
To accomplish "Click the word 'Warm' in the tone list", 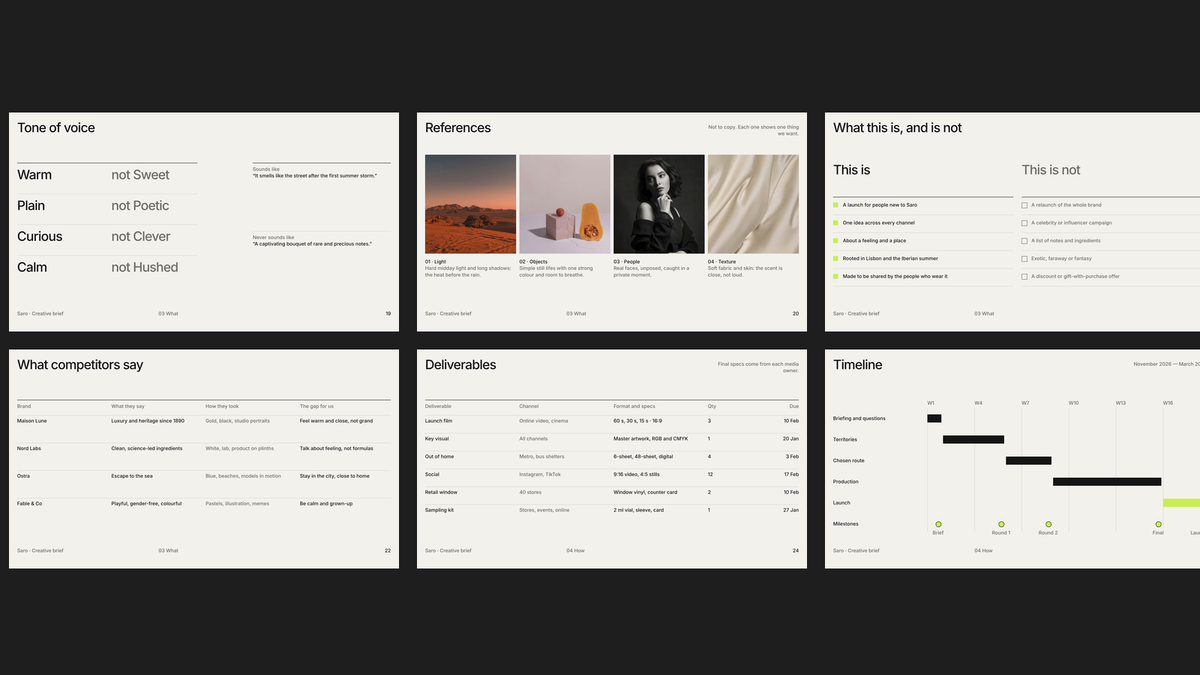I will [x=35, y=175].
